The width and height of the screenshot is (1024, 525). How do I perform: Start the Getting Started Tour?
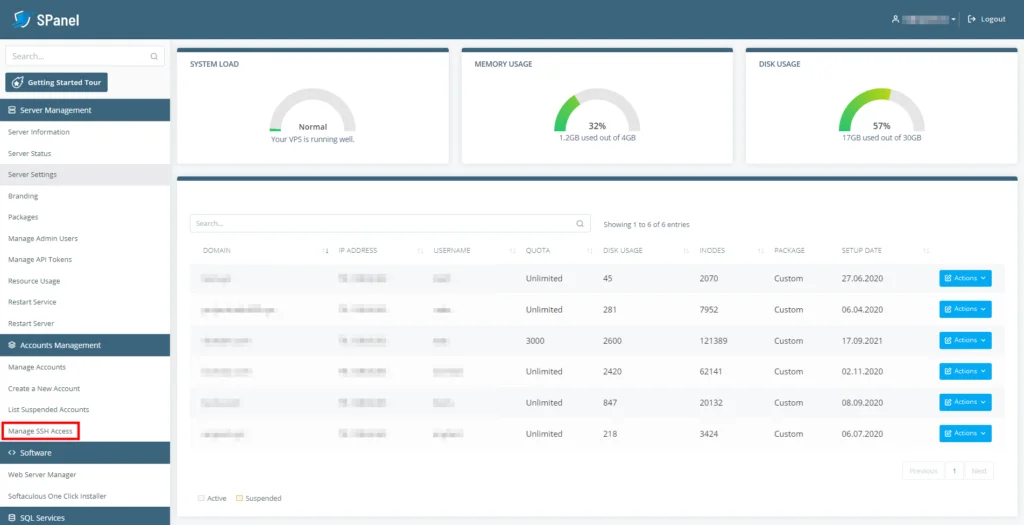pyautogui.click(x=56, y=83)
